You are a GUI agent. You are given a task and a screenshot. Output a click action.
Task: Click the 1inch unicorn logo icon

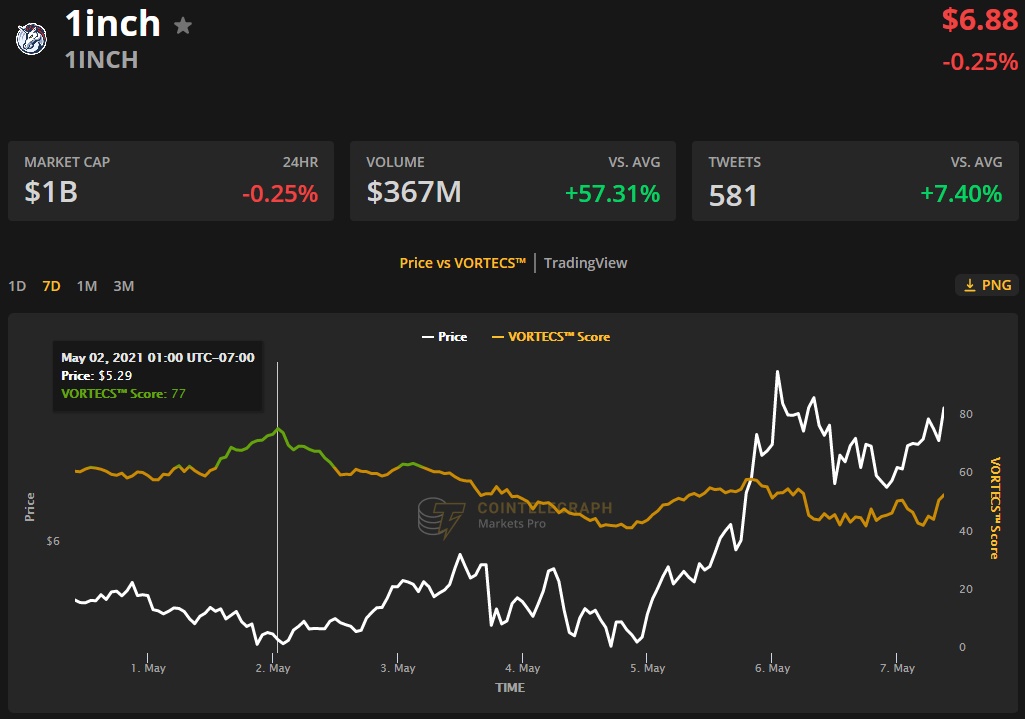pyautogui.click(x=31, y=39)
